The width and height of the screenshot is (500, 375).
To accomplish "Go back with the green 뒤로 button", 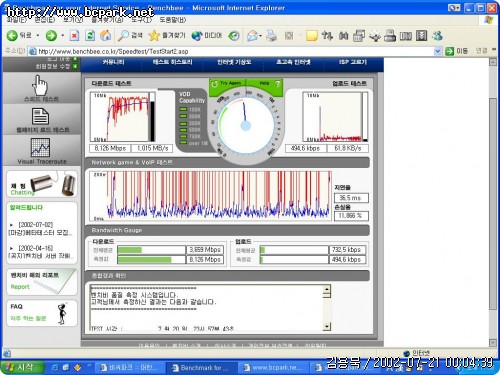I will click(19, 35).
